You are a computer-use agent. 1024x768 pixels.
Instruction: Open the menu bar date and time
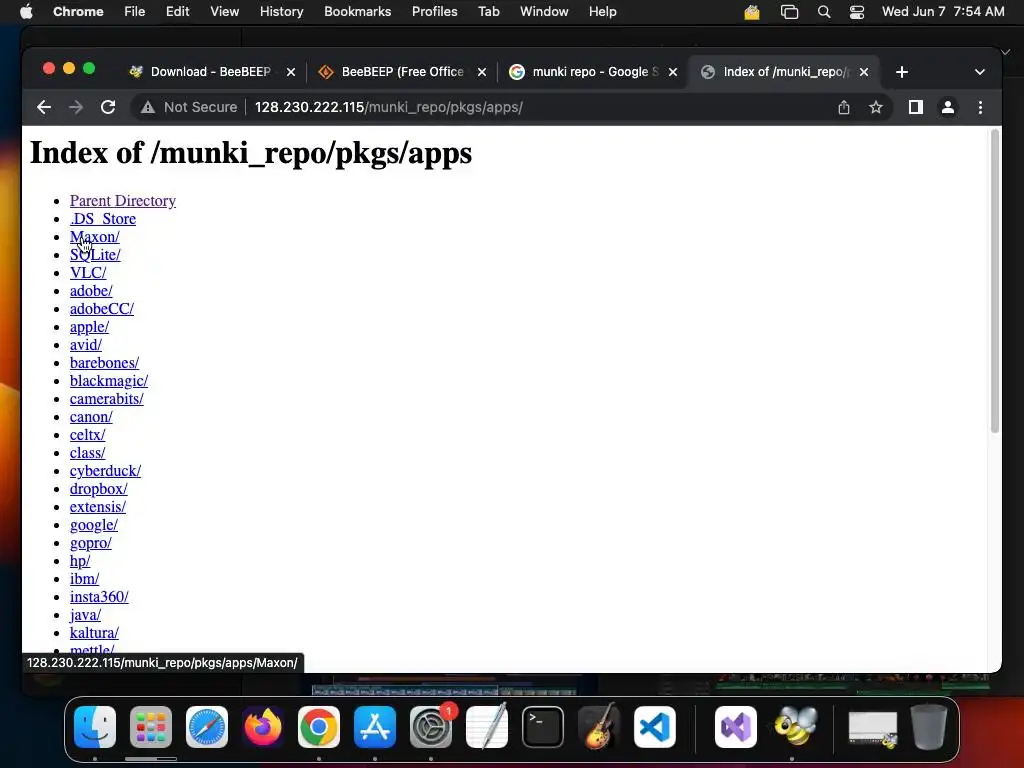point(943,12)
